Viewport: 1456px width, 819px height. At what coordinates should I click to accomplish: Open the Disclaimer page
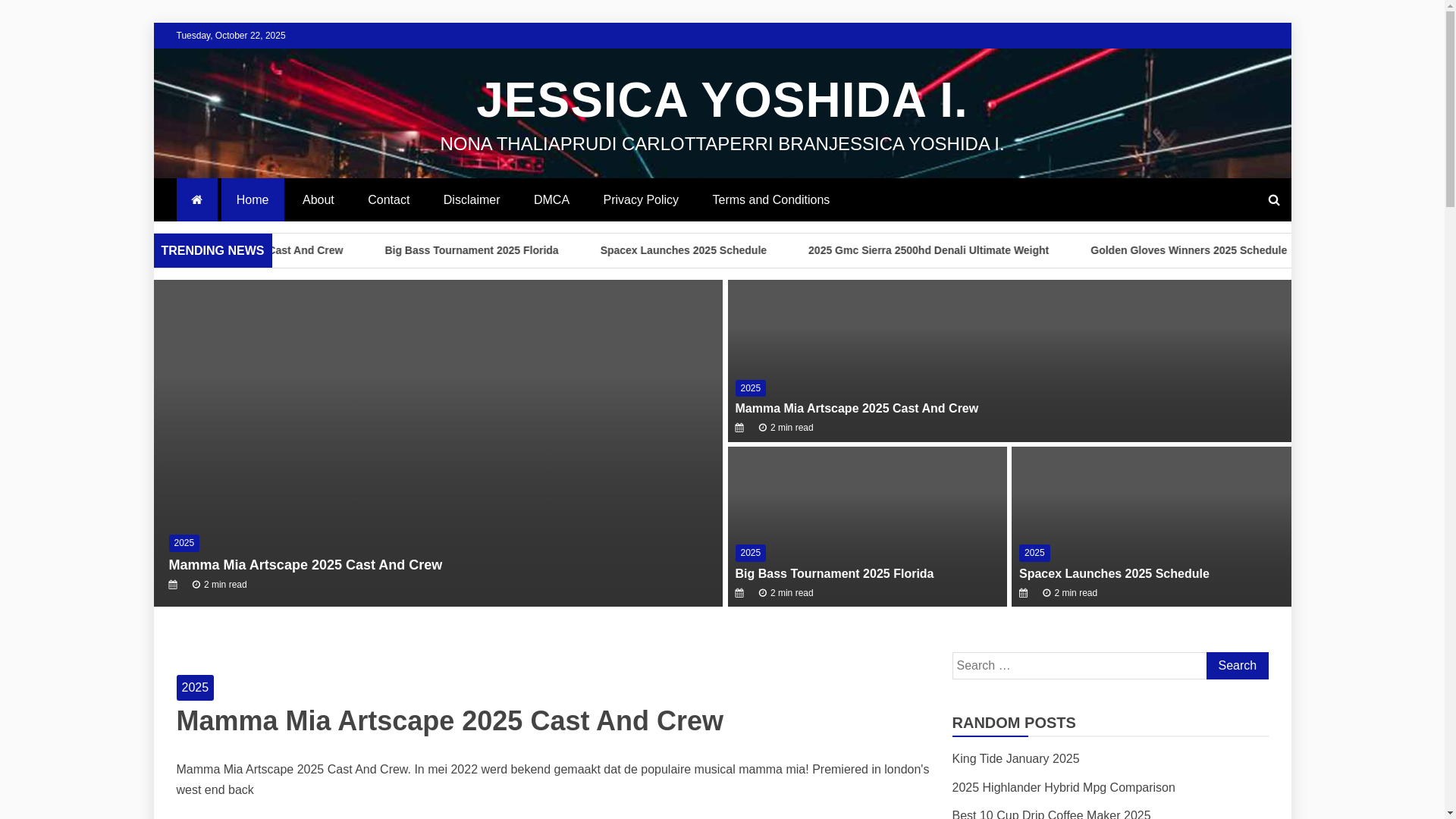(472, 200)
